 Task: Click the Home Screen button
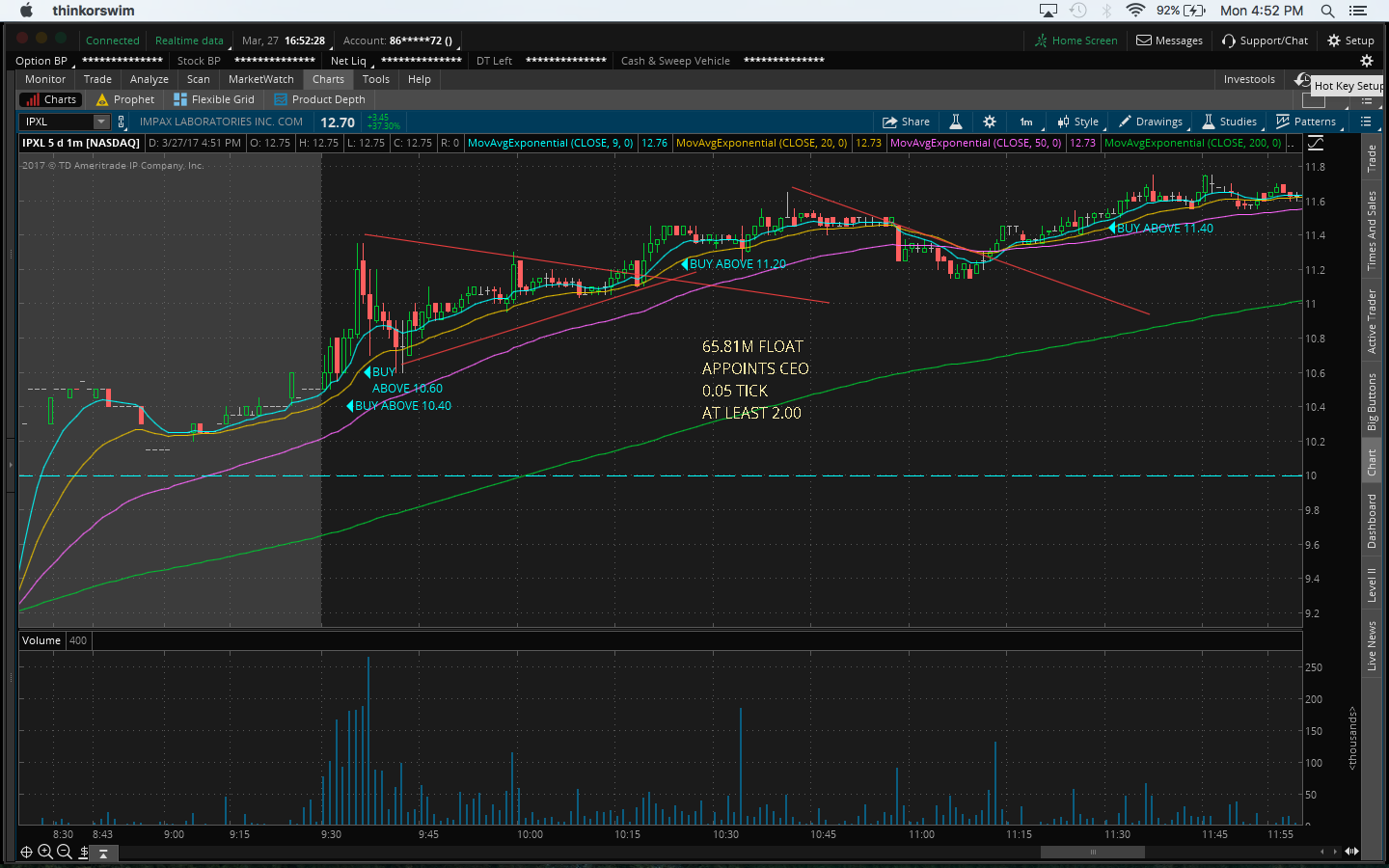(x=1076, y=41)
